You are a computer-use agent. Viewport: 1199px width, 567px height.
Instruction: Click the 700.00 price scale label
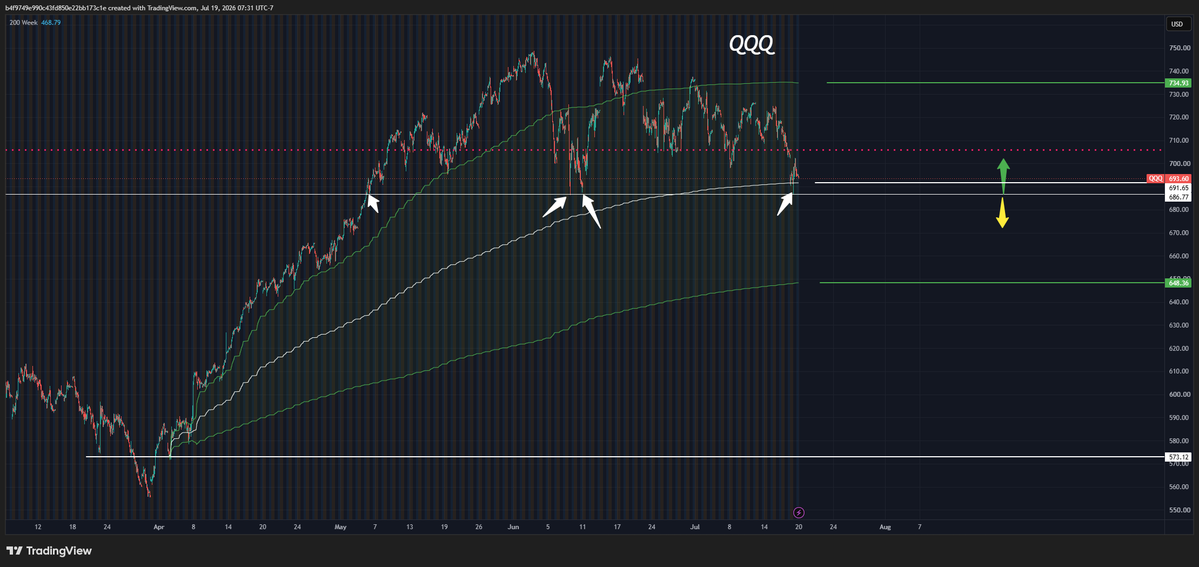coord(1178,164)
